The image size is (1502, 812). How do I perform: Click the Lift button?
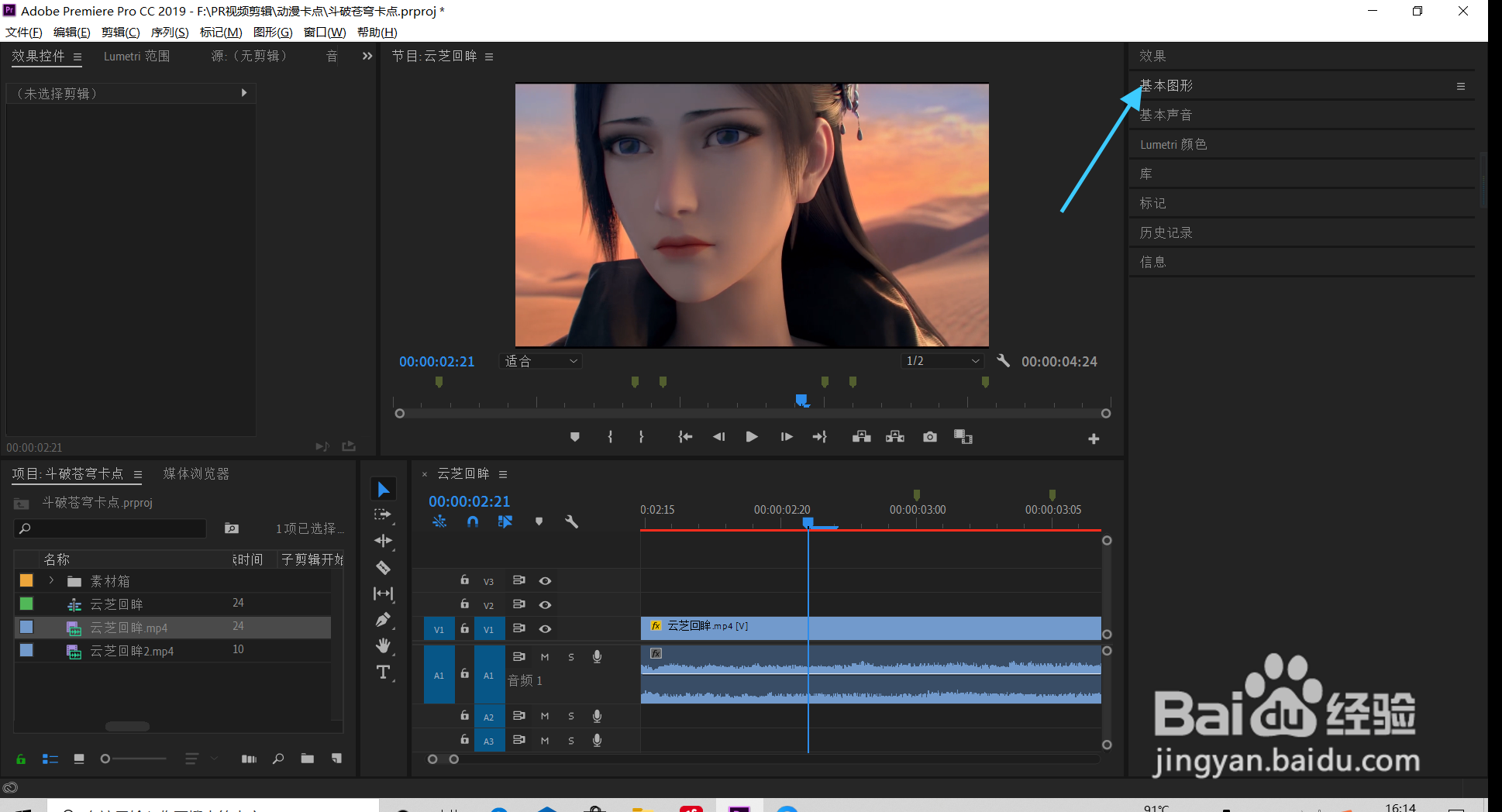pos(861,437)
